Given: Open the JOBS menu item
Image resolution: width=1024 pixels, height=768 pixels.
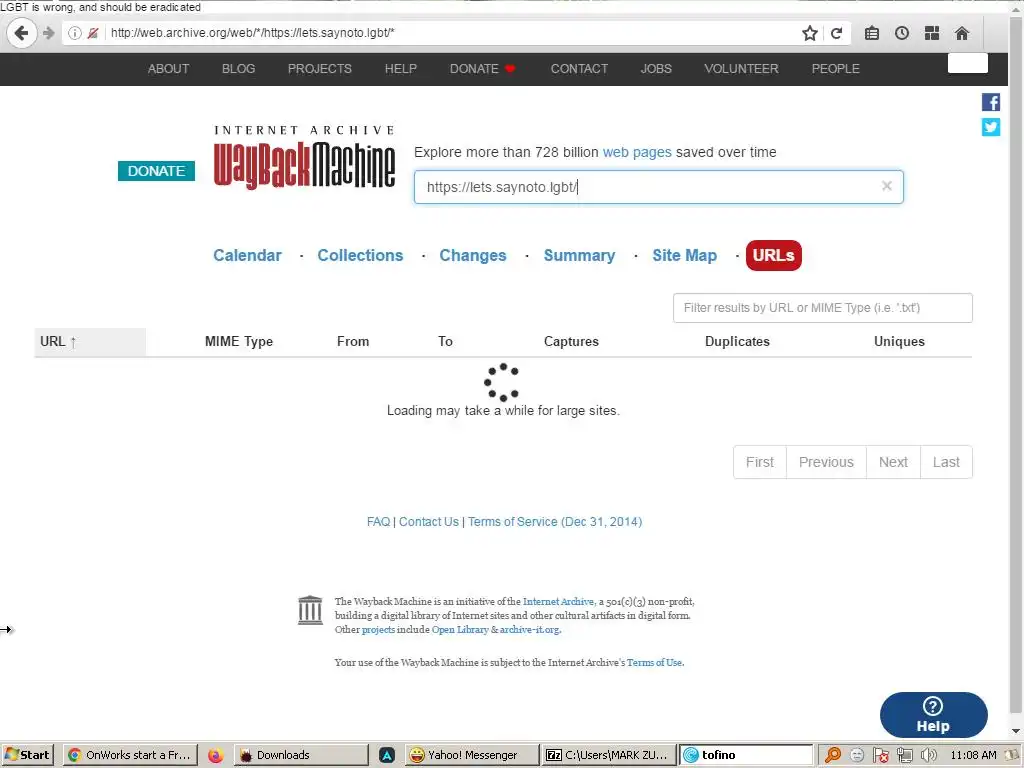Looking at the screenshot, I should pos(656,69).
